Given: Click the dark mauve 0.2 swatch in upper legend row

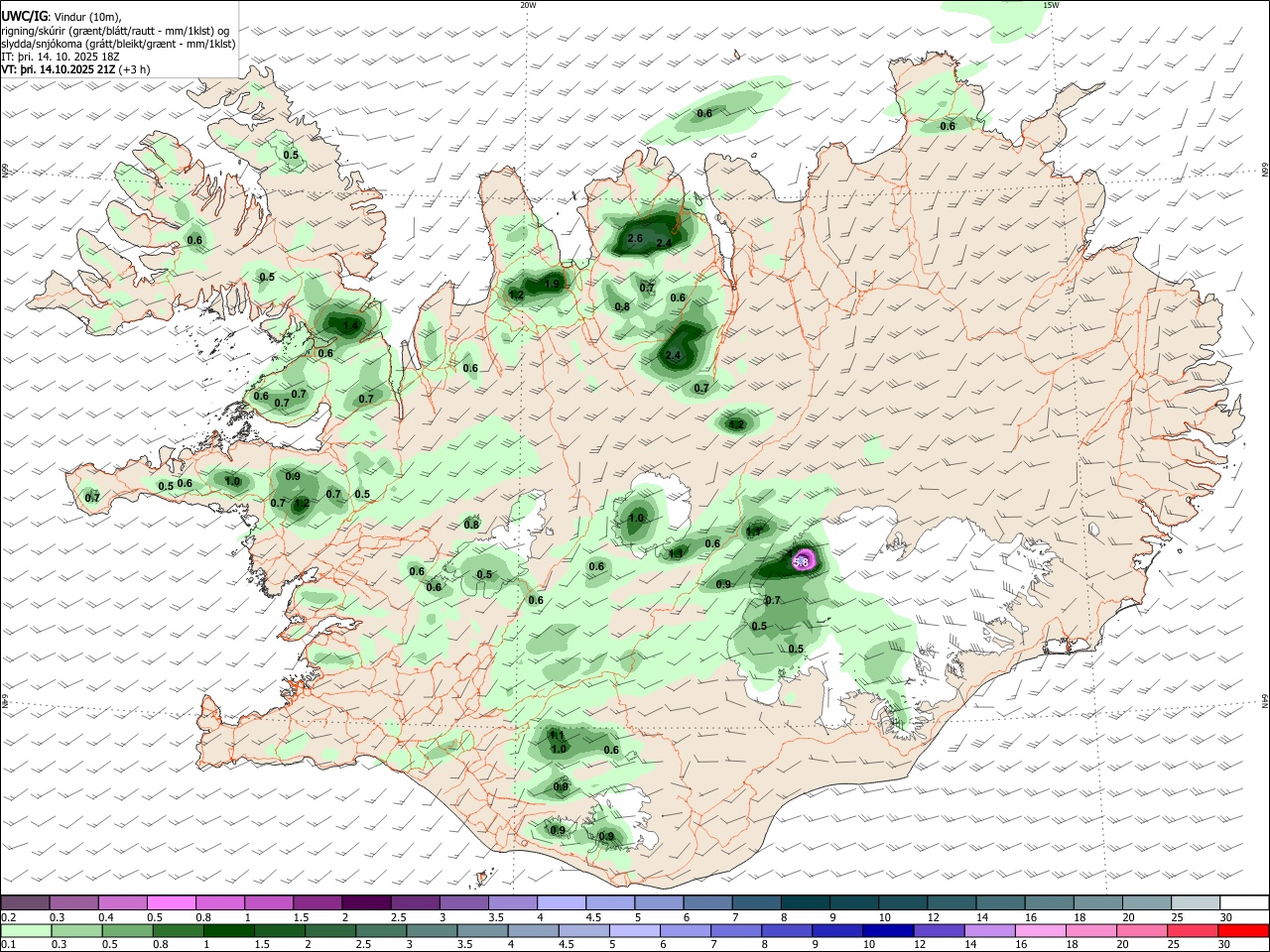Looking at the screenshot, I should point(25,902).
